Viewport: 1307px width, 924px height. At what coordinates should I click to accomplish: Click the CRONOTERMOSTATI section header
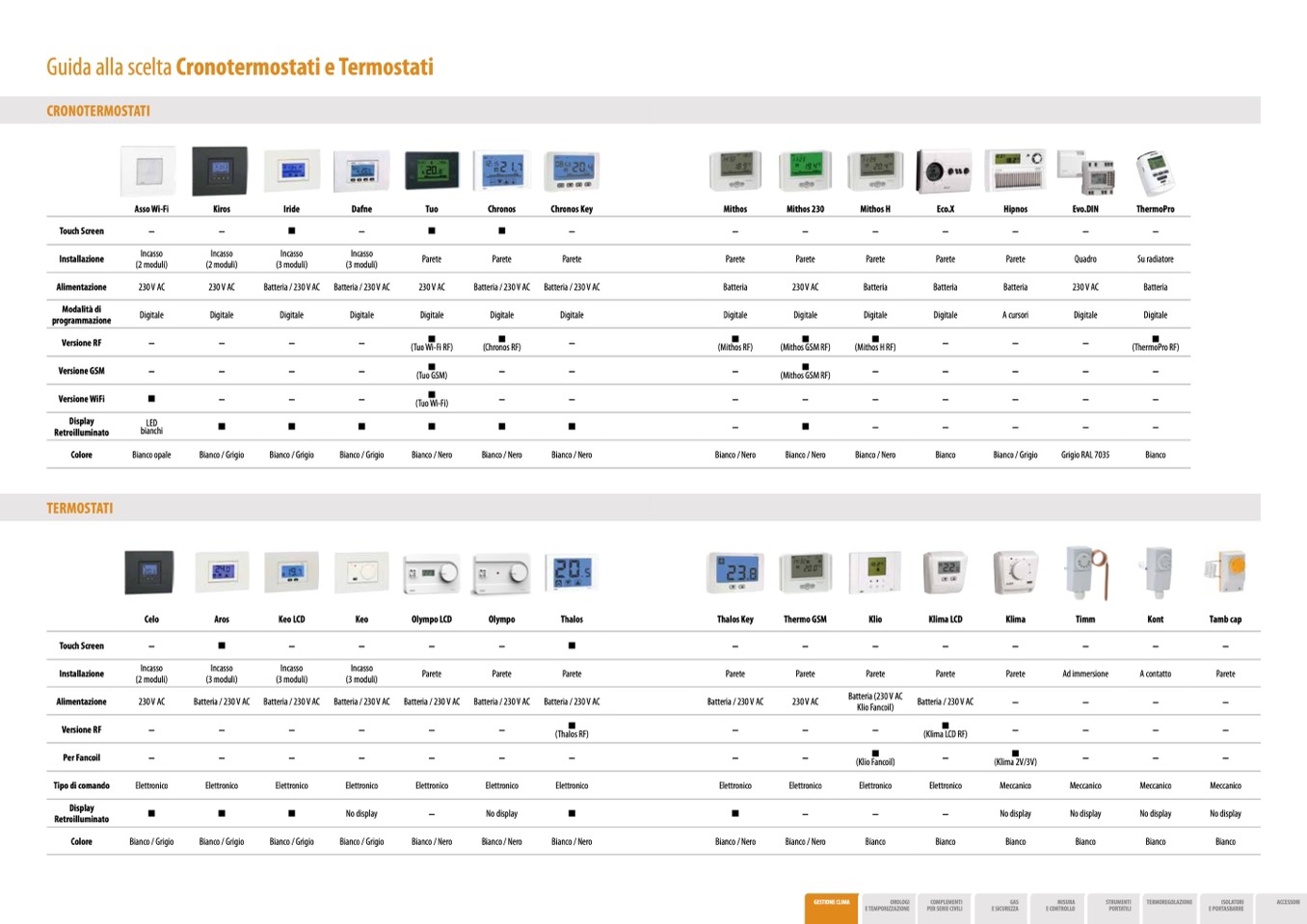point(98,111)
